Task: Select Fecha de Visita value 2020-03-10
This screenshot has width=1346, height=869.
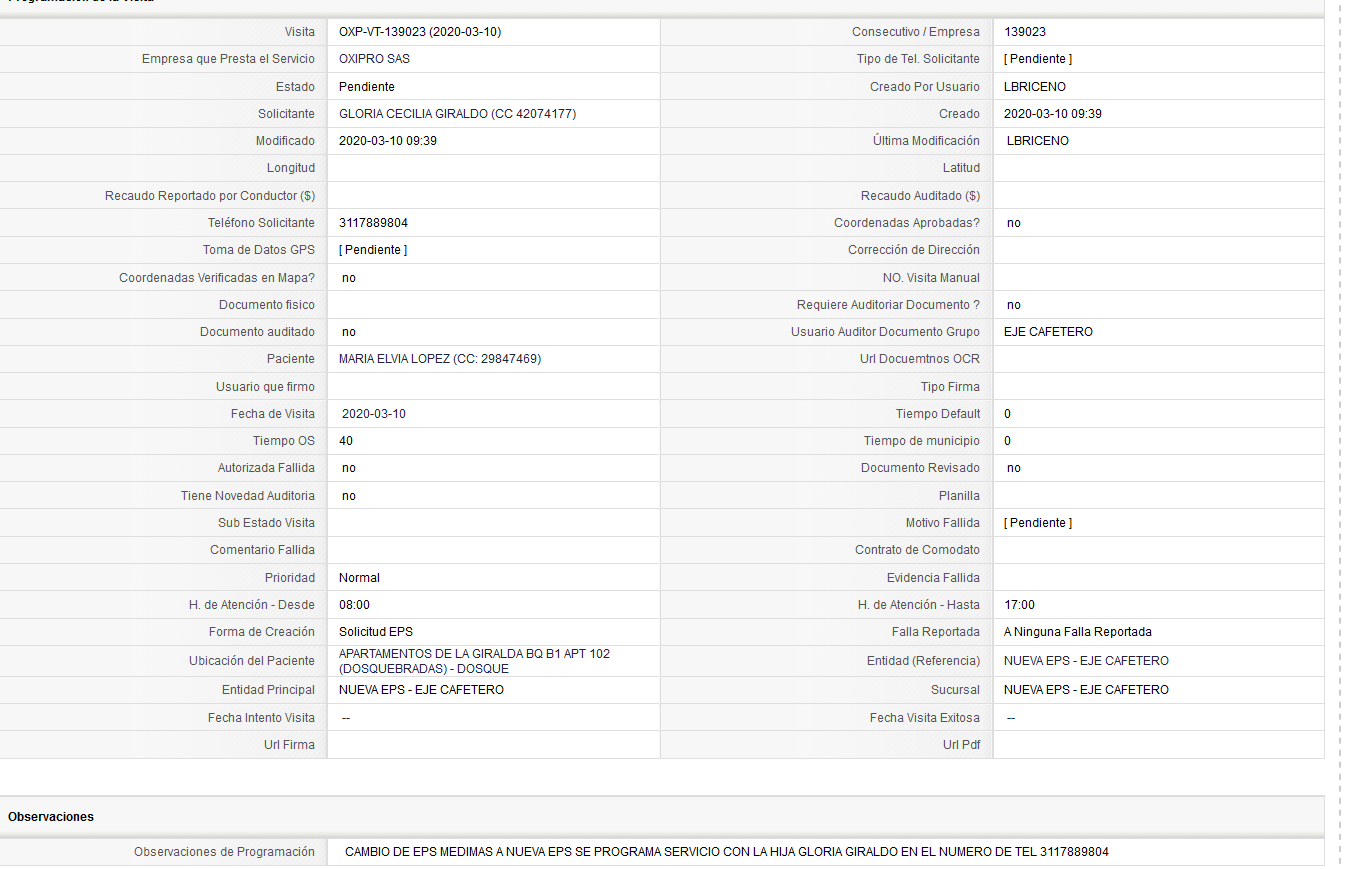Action: pos(374,414)
